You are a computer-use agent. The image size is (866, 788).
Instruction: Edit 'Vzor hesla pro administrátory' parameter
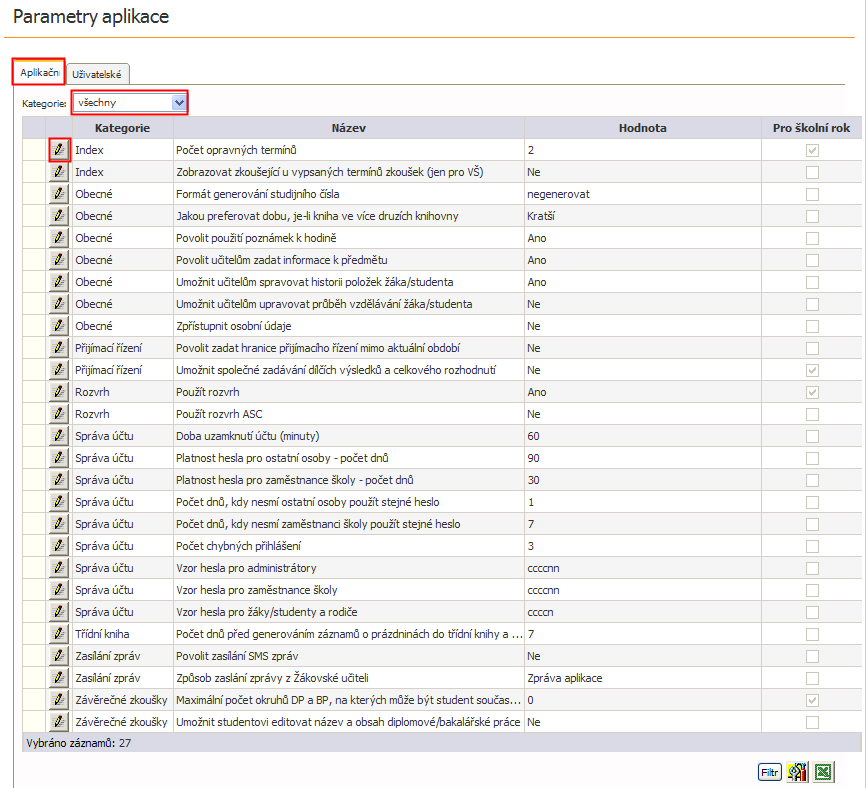(x=59, y=568)
